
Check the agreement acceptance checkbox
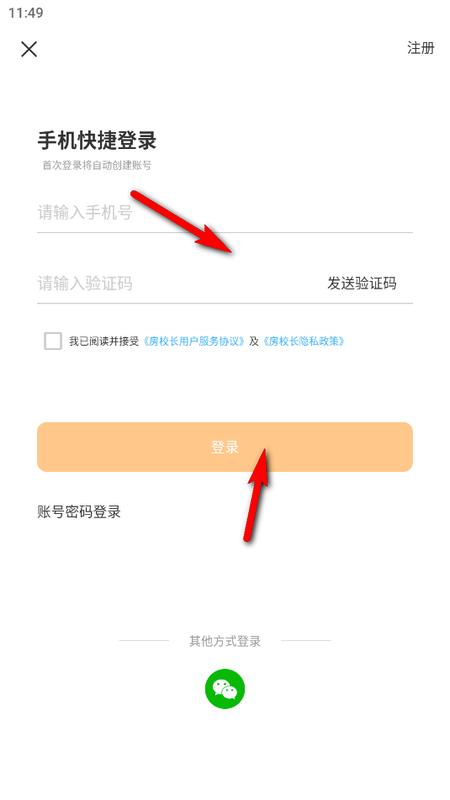tap(53, 341)
